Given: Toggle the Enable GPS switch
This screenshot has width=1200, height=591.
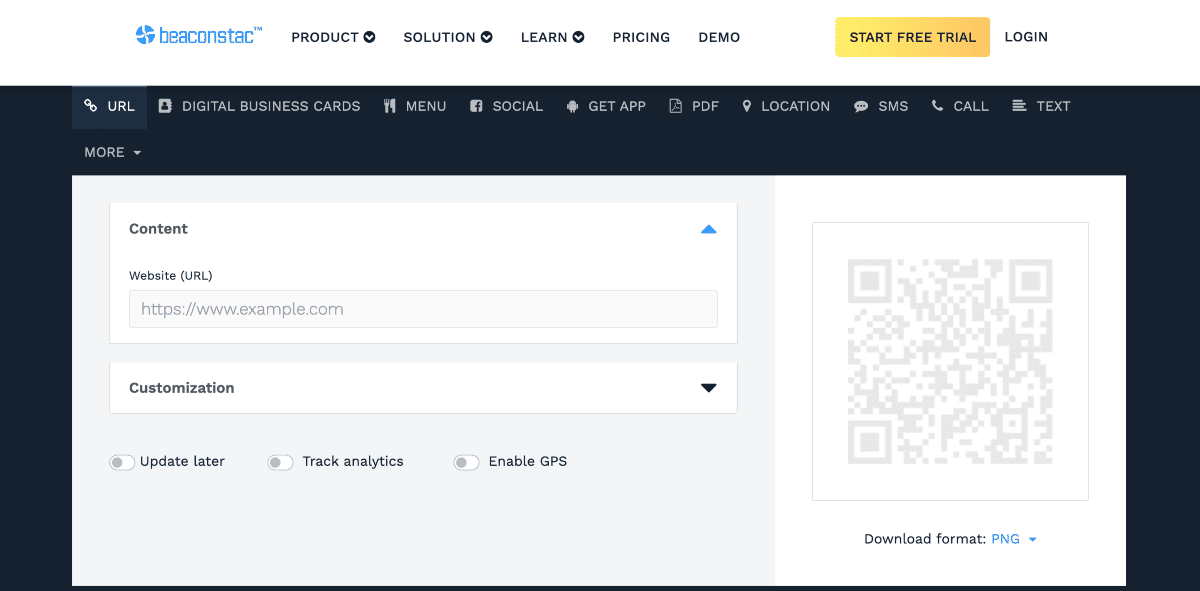Looking at the screenshot, I should click(x=466, y=462).
